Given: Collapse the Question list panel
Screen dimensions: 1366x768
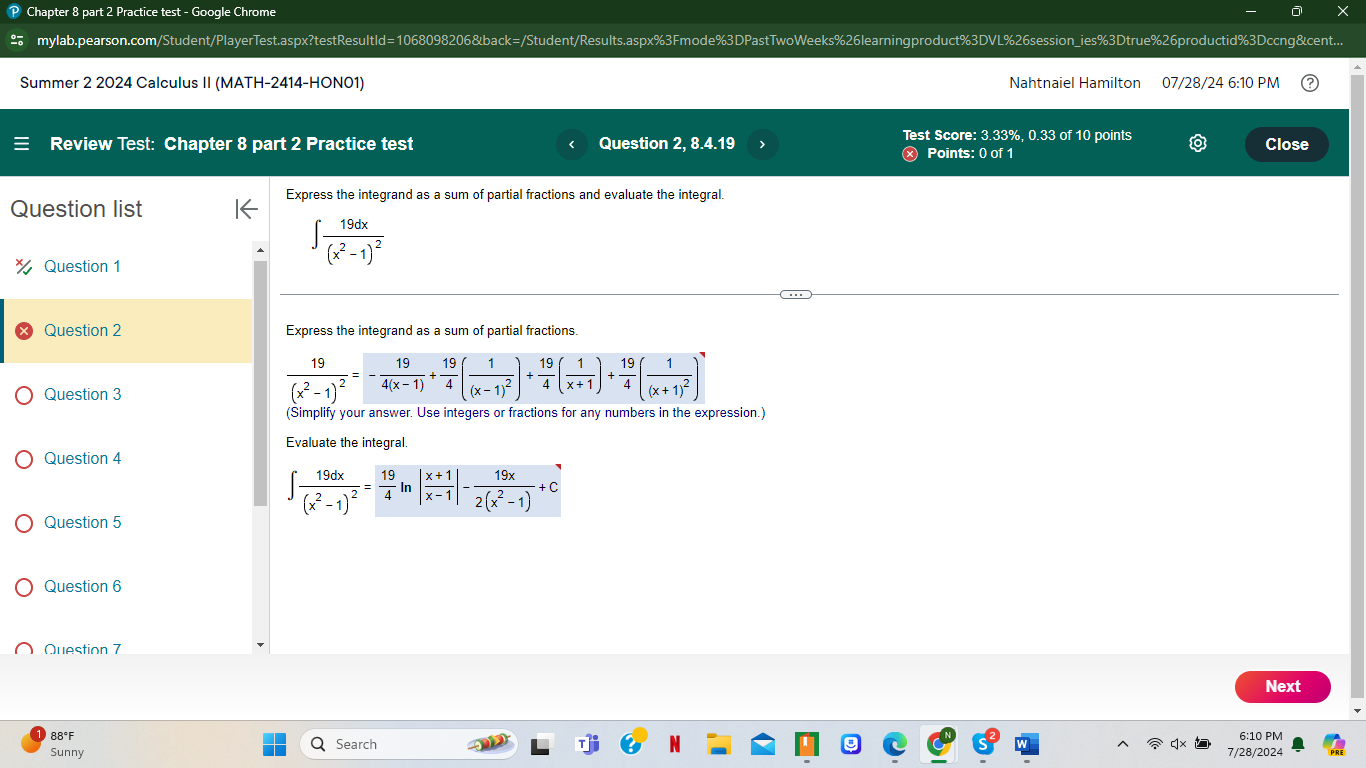Looking at the screenshot, I should [246, 209].
